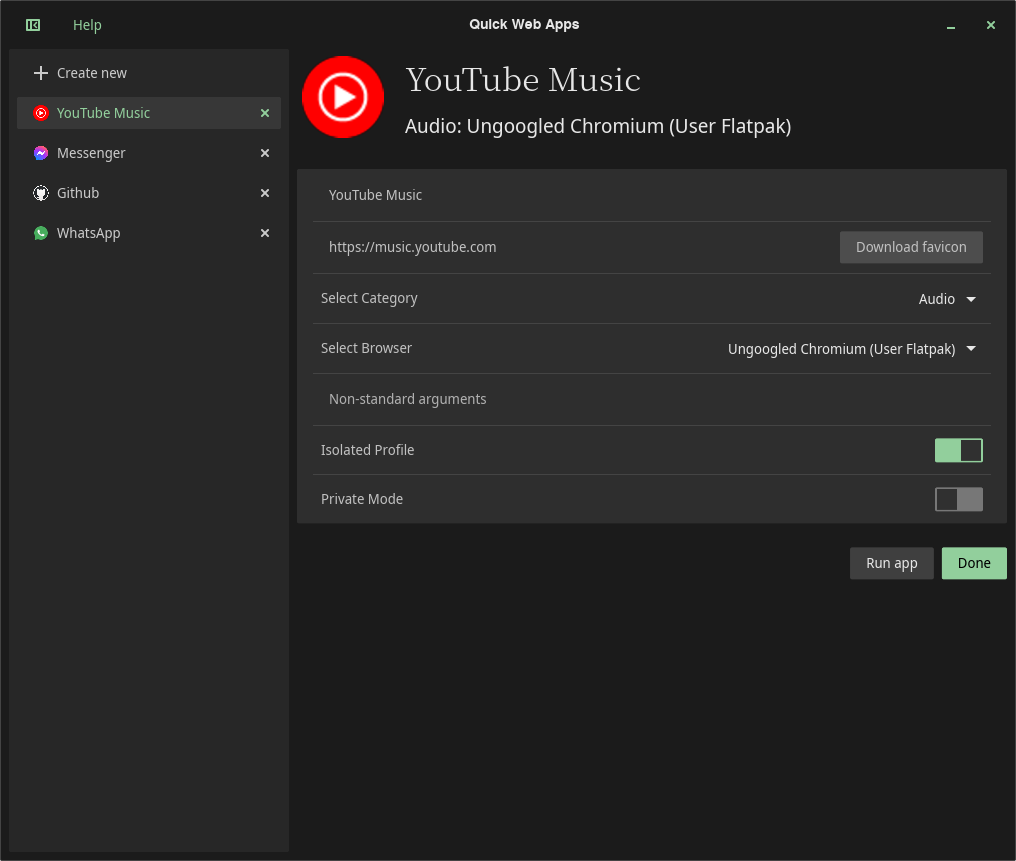The image size is (1016, 861).
Task: Click Download favicon button
Action: 911,247
